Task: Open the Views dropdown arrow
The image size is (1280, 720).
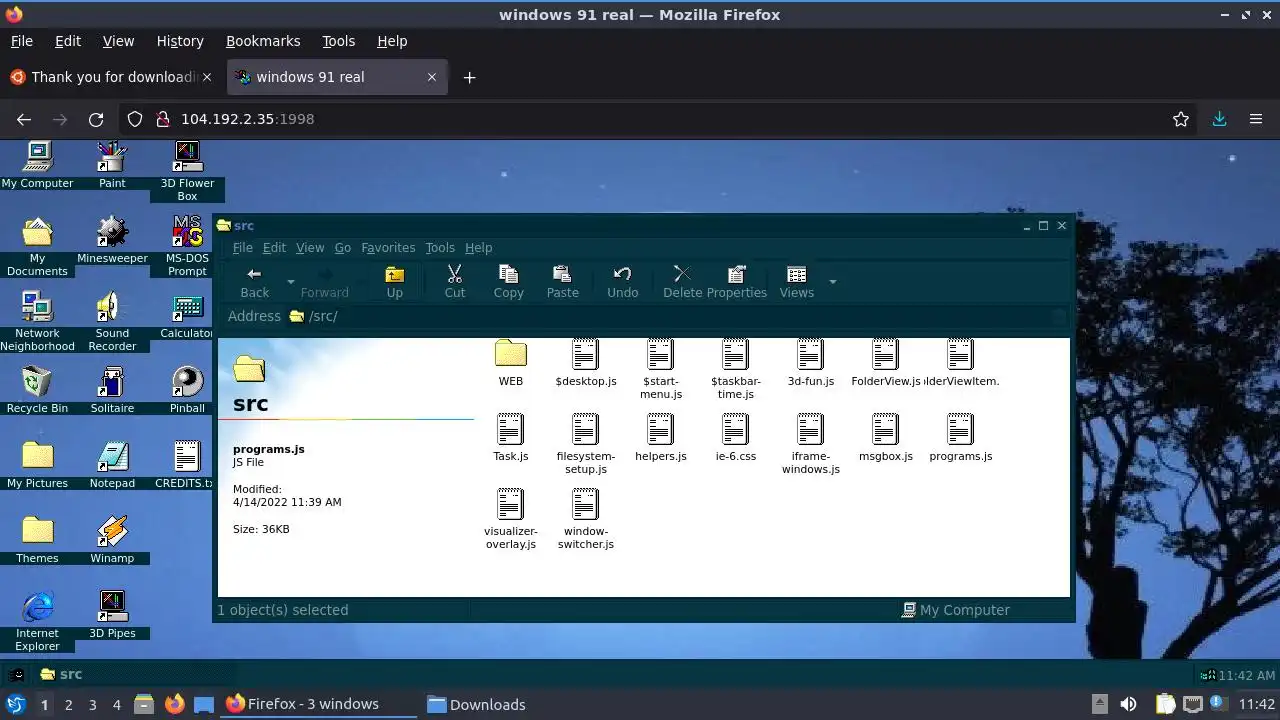Action: click(x=832, y=282)
